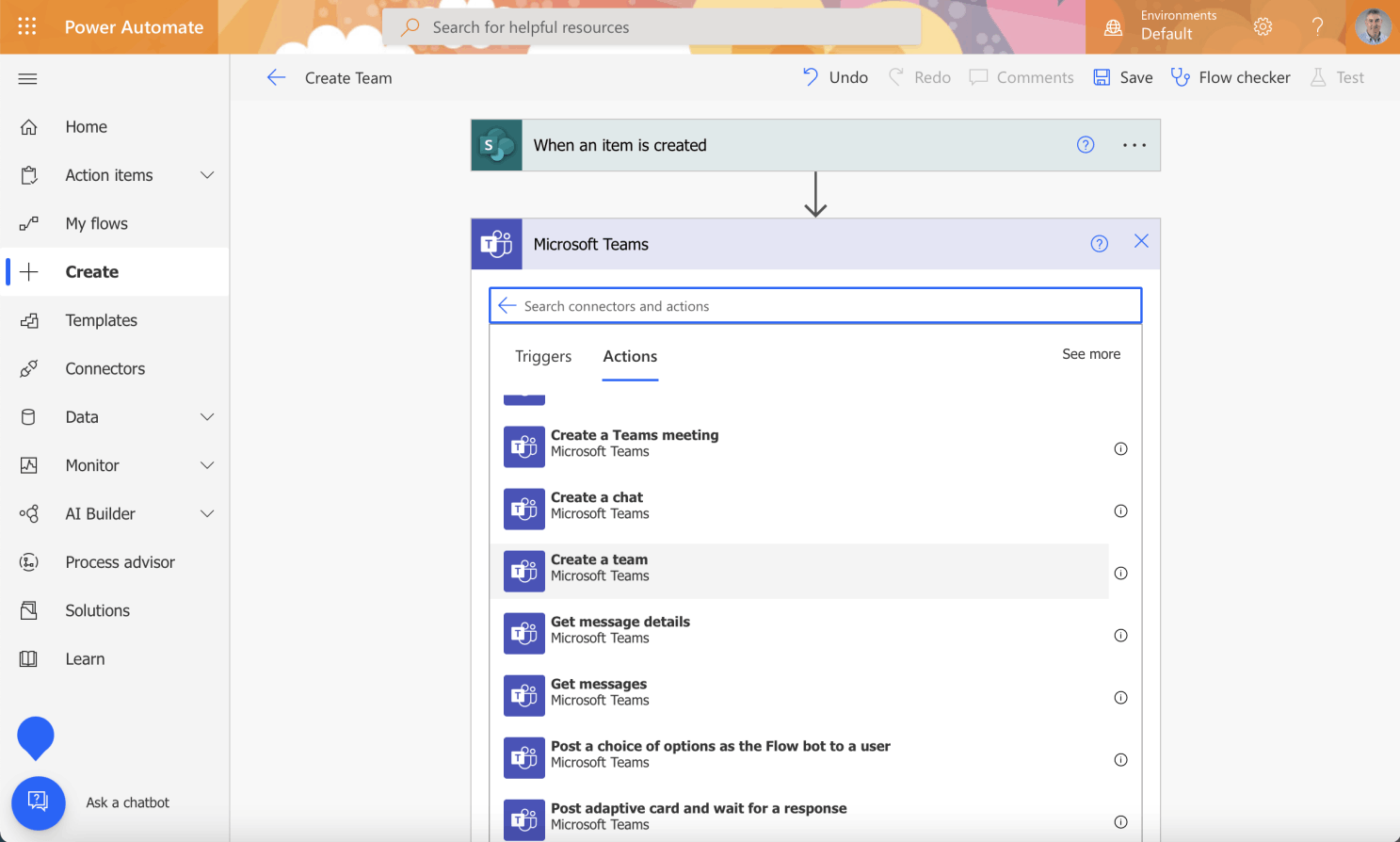Open the app launcher waffle icon
The width and height of the screenshot is (1400, 842).
point(27,26)
